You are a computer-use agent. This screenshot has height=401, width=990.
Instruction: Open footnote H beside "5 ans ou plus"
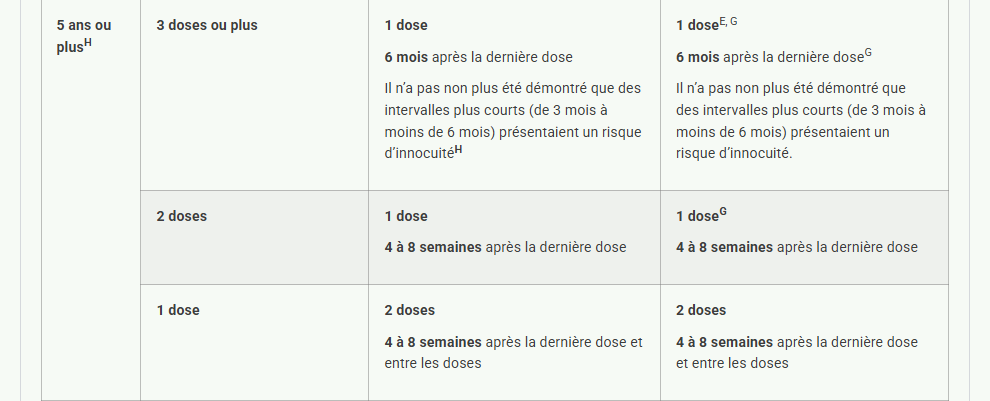[x=88, y=43]
